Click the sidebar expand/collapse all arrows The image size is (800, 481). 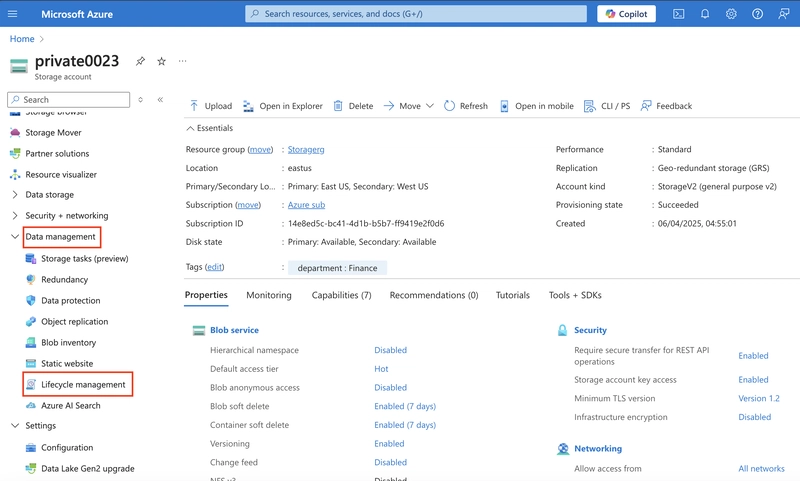(x=140, y=99)
